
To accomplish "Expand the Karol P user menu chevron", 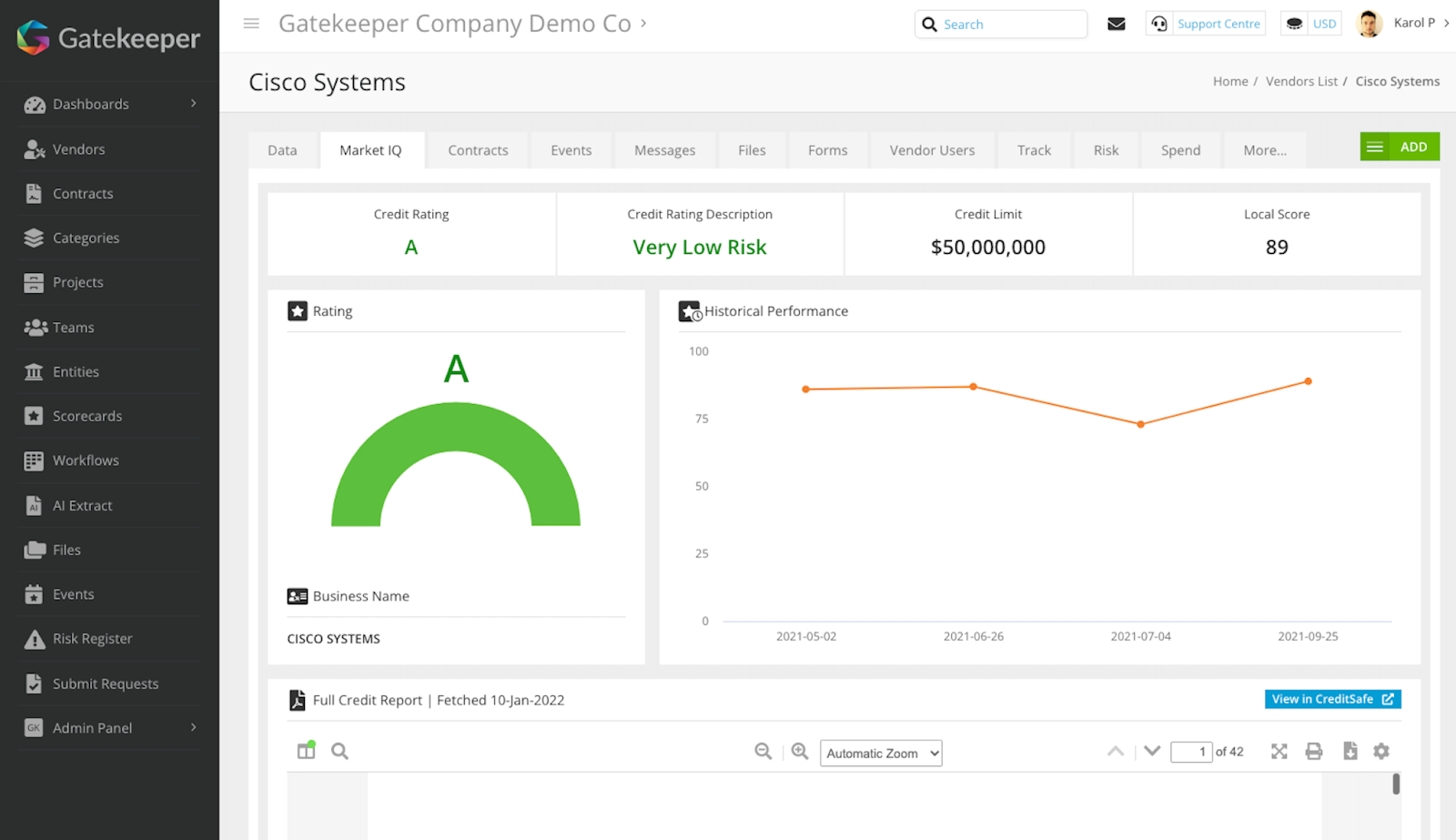I will click(1446, 24).
